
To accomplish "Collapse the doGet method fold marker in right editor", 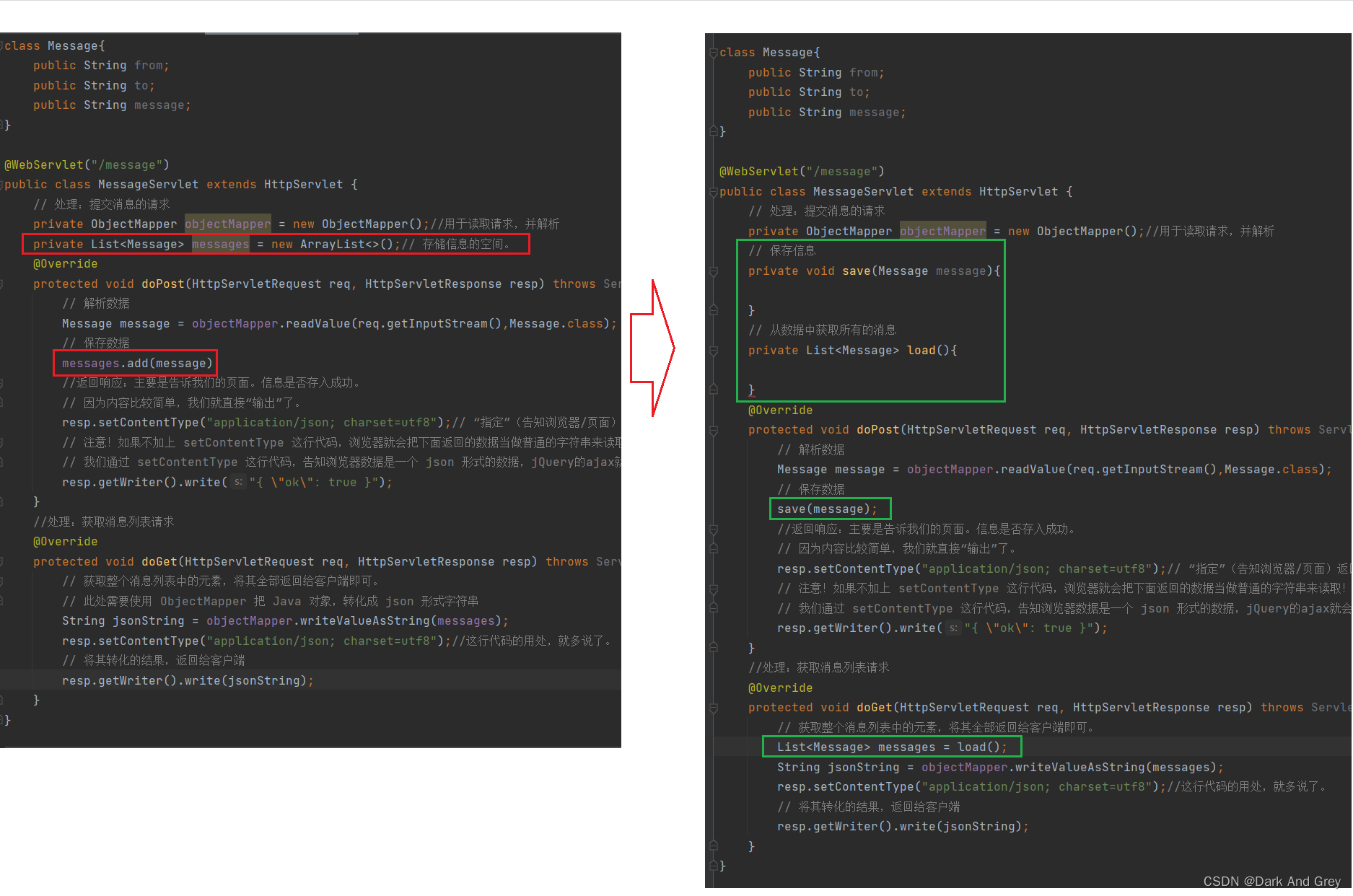I will [713, 708].
